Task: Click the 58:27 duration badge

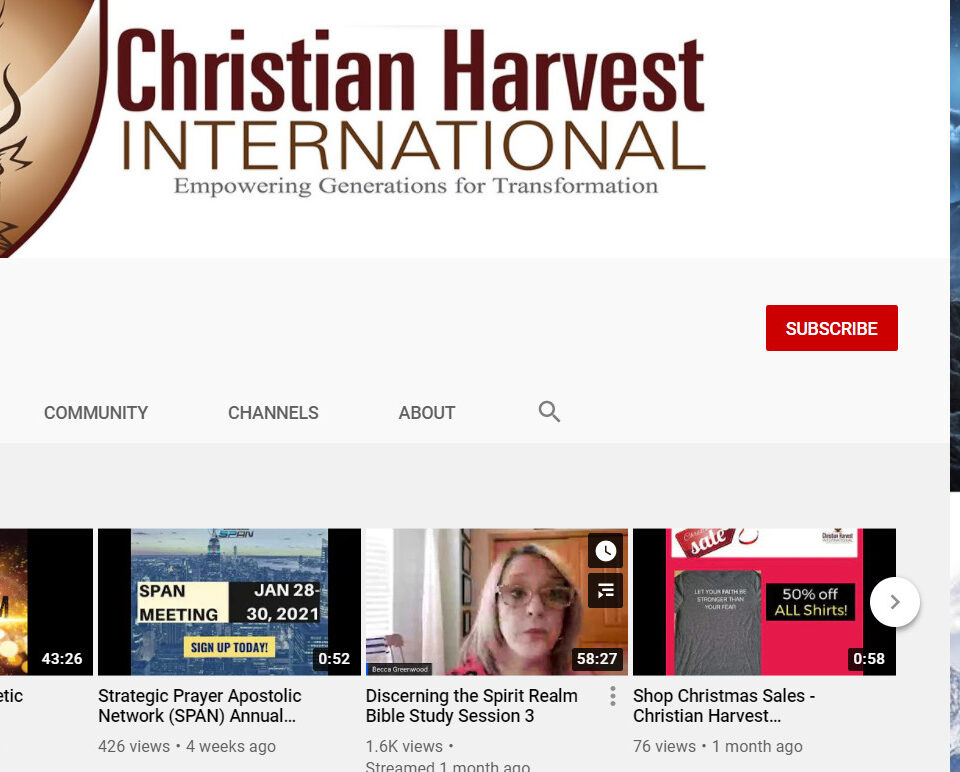Action: point(596,659)
